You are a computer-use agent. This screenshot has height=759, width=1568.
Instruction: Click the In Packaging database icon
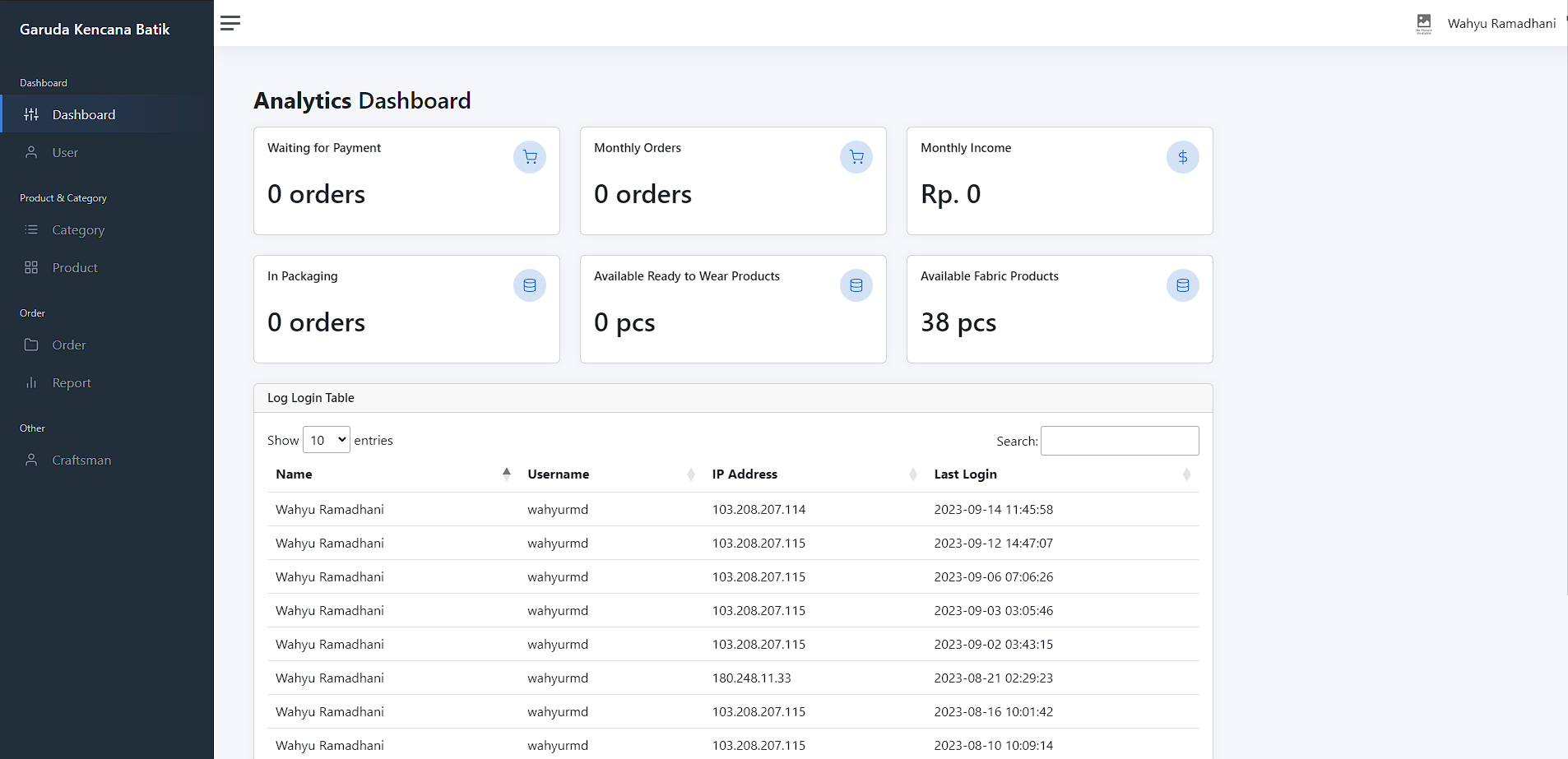[x=529, y=285]
